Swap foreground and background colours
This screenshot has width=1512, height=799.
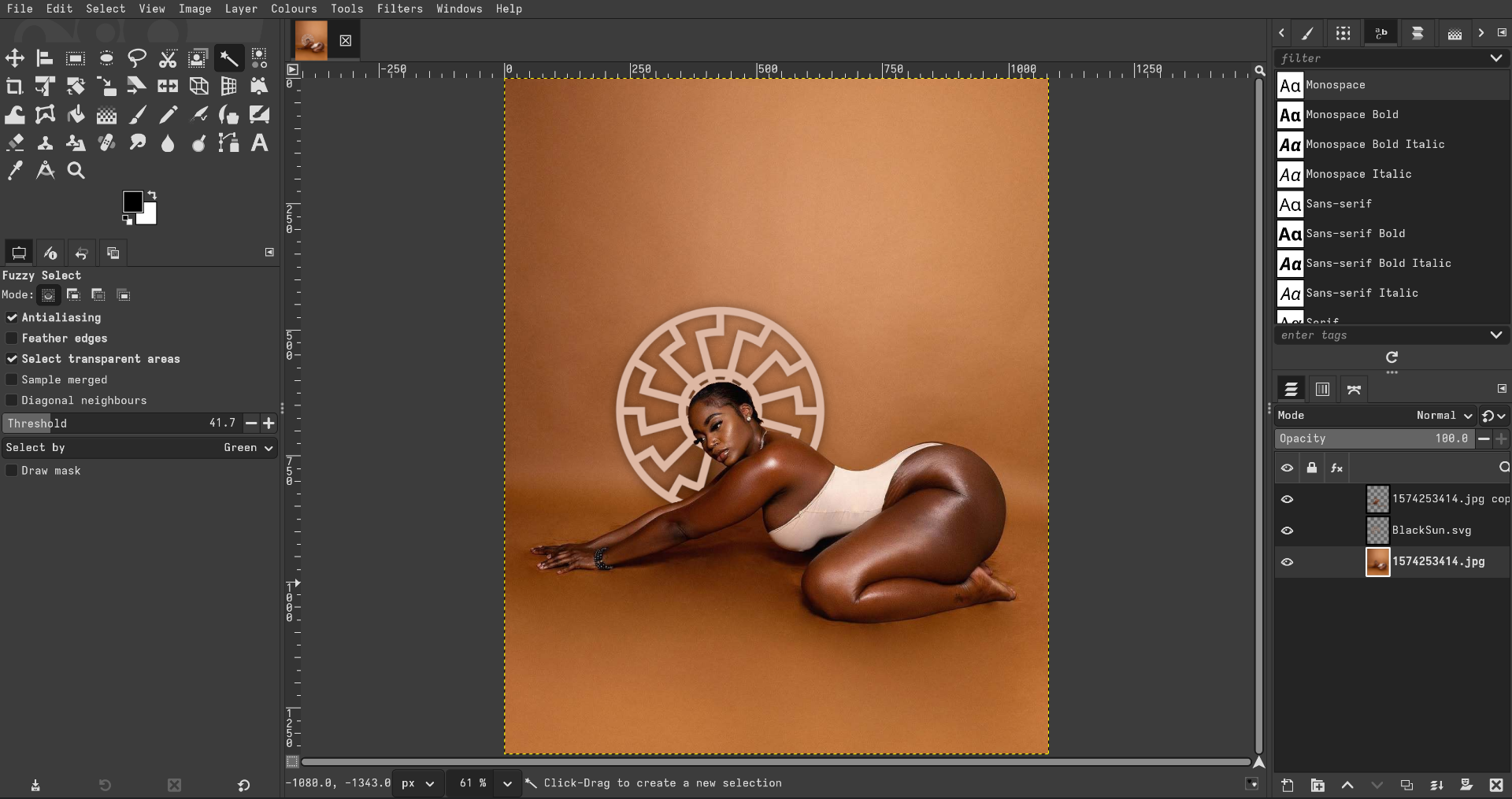click(x=152, y=195)
